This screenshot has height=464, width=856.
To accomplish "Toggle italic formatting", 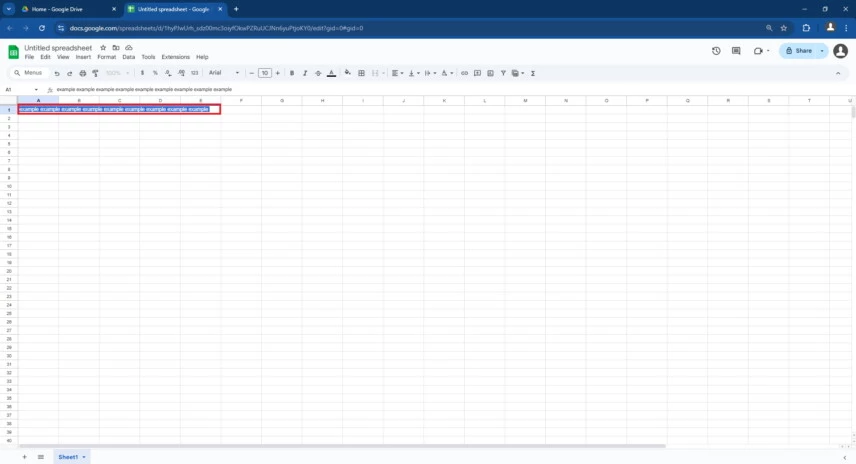I will point(305,73).
